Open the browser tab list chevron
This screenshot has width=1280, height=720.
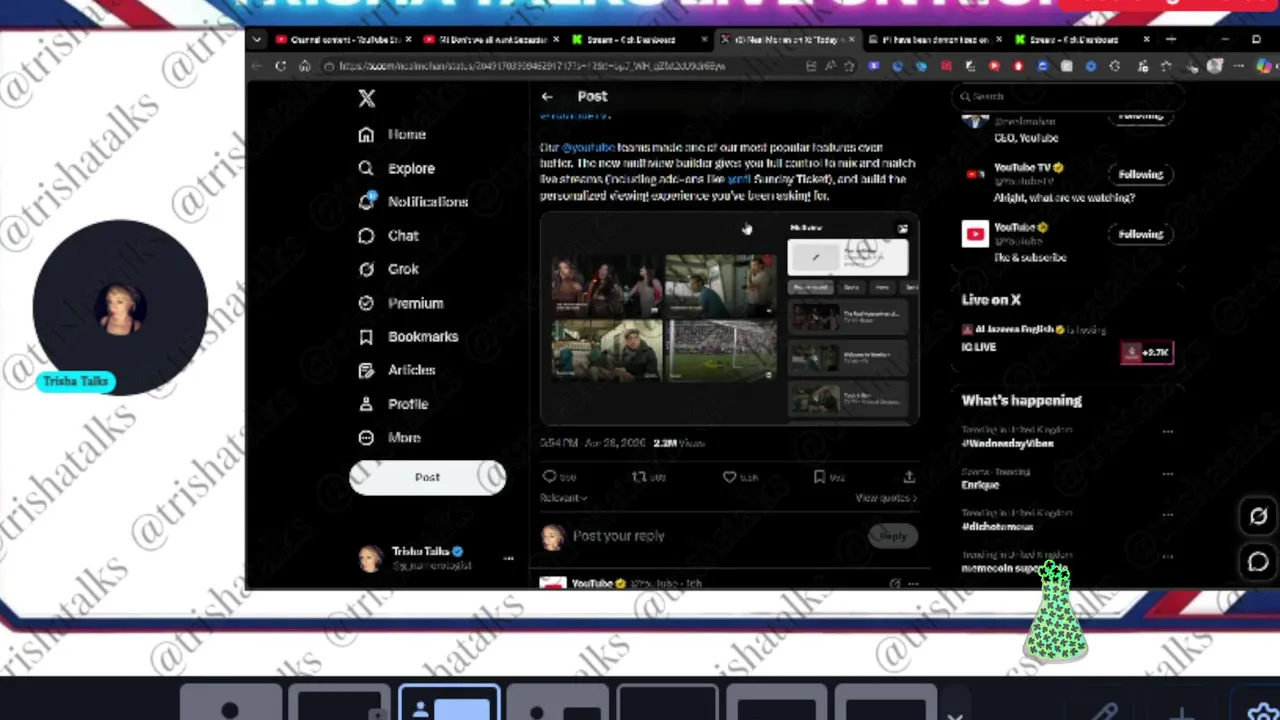pyautogui.click(x=257, y=40)
